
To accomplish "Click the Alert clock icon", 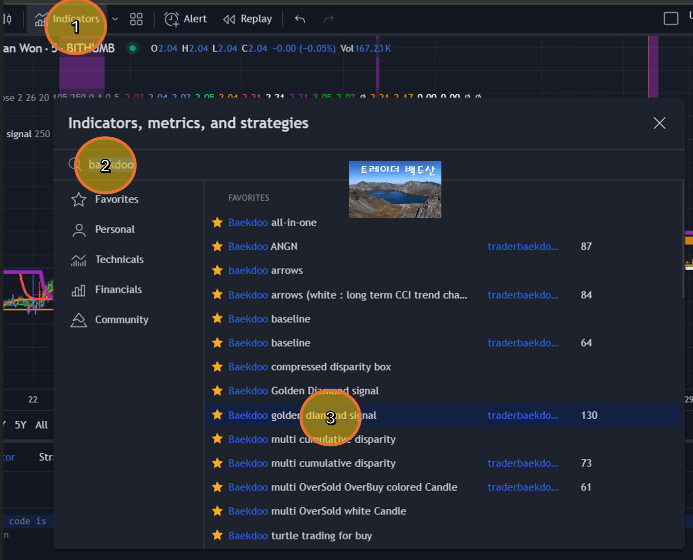I will click(x=172, y=19).
